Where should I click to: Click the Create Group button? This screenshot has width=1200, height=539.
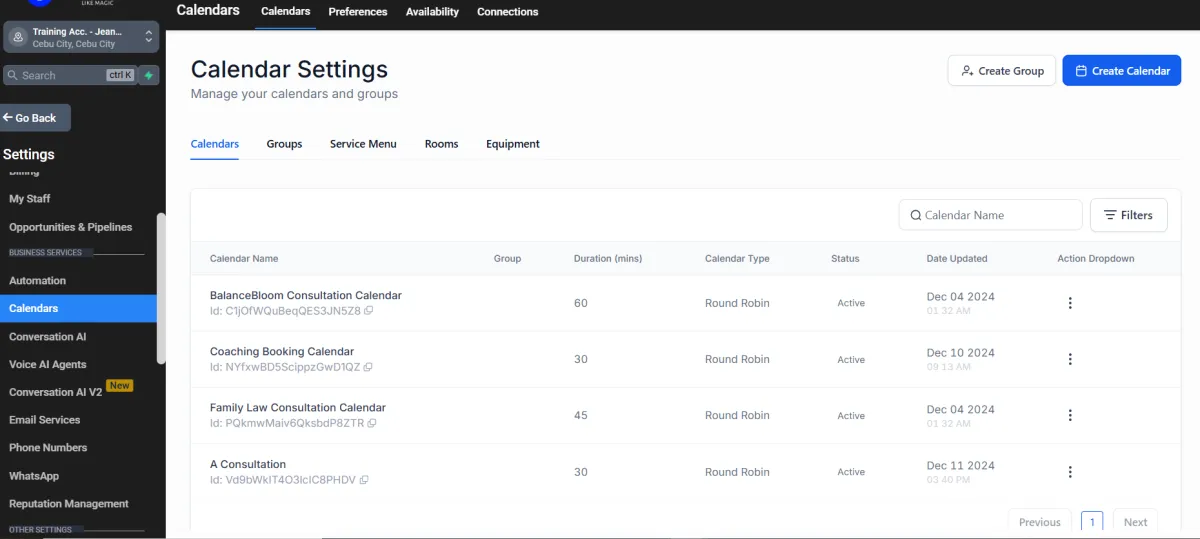pos(1002,71)
